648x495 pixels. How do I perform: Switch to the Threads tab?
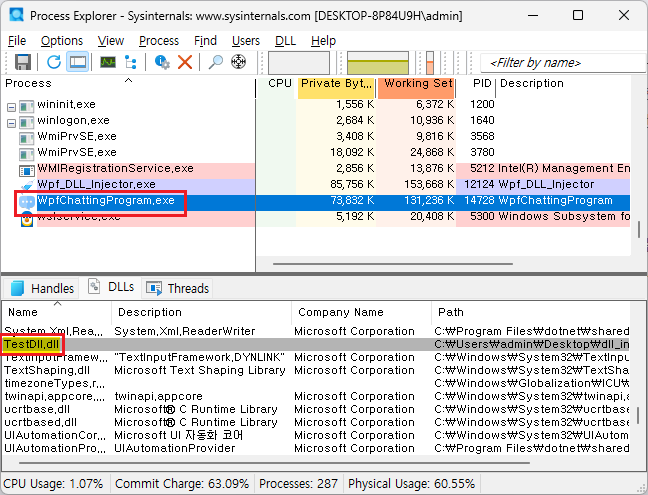[178, 288]
